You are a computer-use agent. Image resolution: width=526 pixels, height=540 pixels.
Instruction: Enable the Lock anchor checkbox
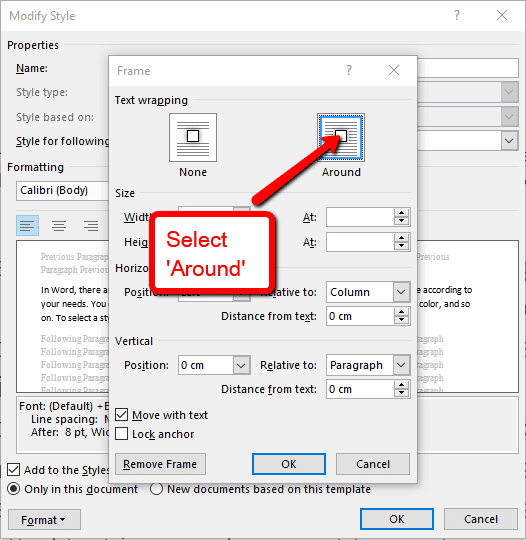click(x=121, y=434)
